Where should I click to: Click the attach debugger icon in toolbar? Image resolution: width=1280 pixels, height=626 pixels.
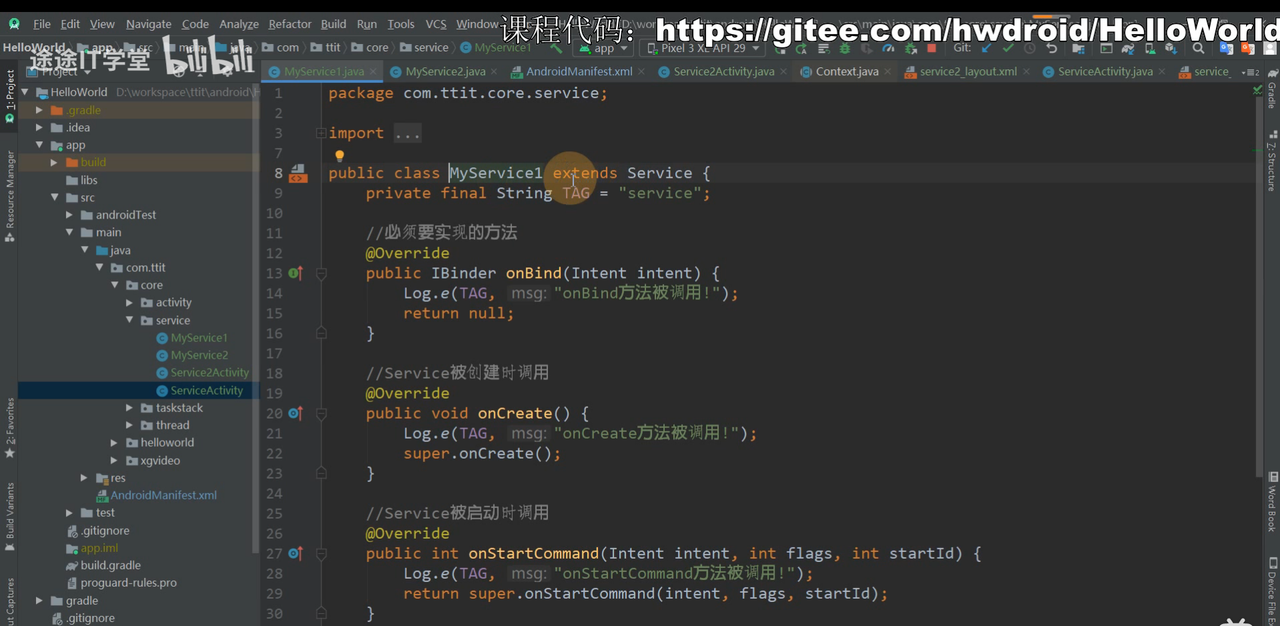[911, 48]
